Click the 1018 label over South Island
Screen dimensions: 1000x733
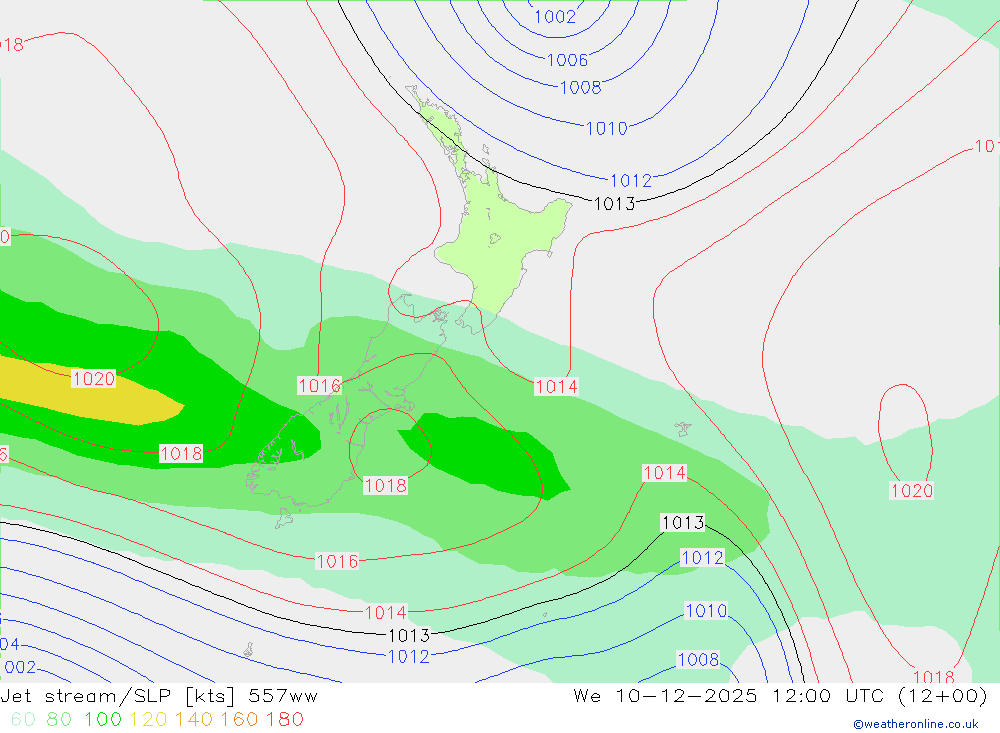click(385, 485)
